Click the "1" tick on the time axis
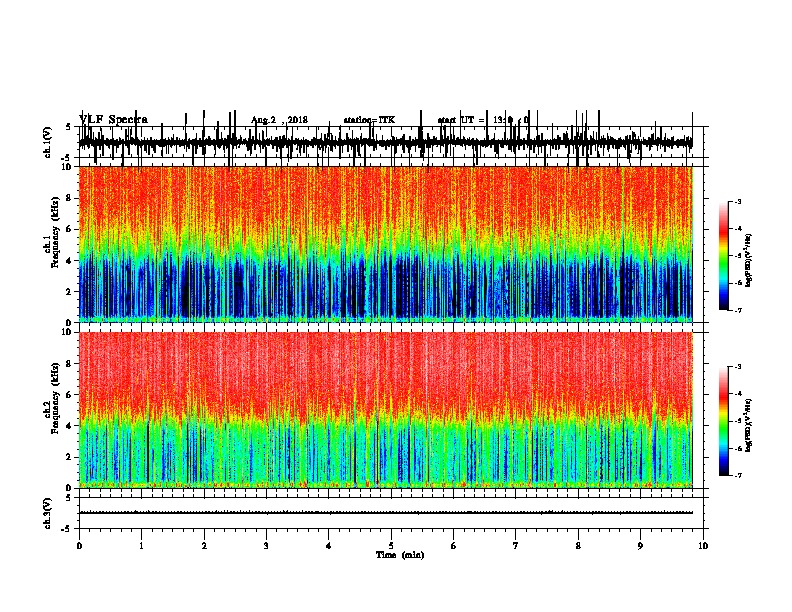 click(142, 546)
